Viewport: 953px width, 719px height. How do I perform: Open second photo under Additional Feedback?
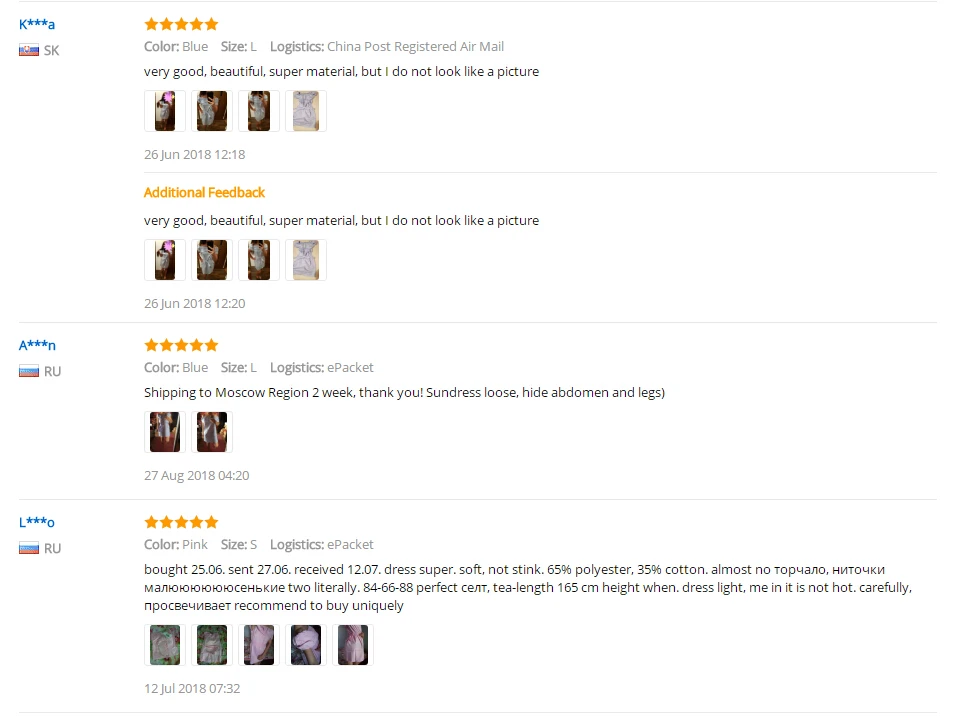(212, 260)
